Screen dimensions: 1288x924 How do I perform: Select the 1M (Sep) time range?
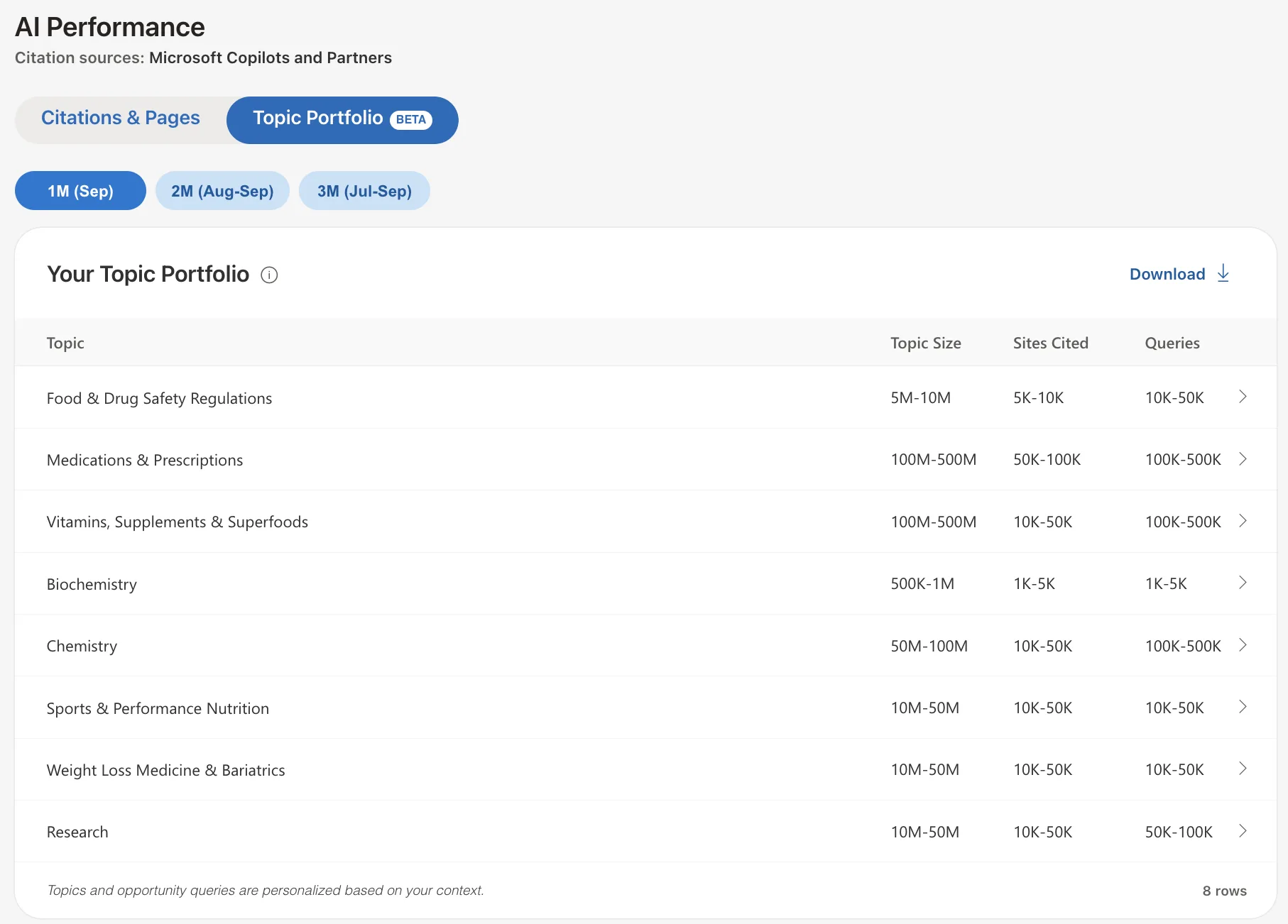point(80,191)
